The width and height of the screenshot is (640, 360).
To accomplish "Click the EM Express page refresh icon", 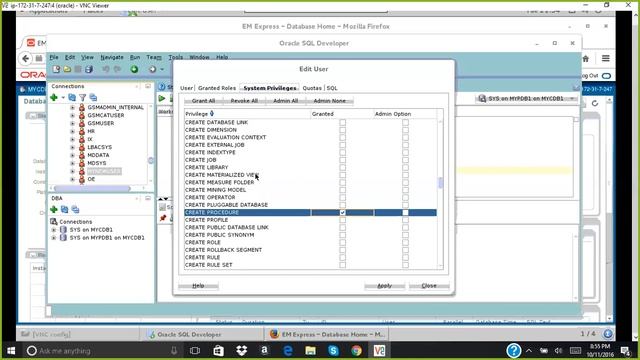I will [595, 103].
